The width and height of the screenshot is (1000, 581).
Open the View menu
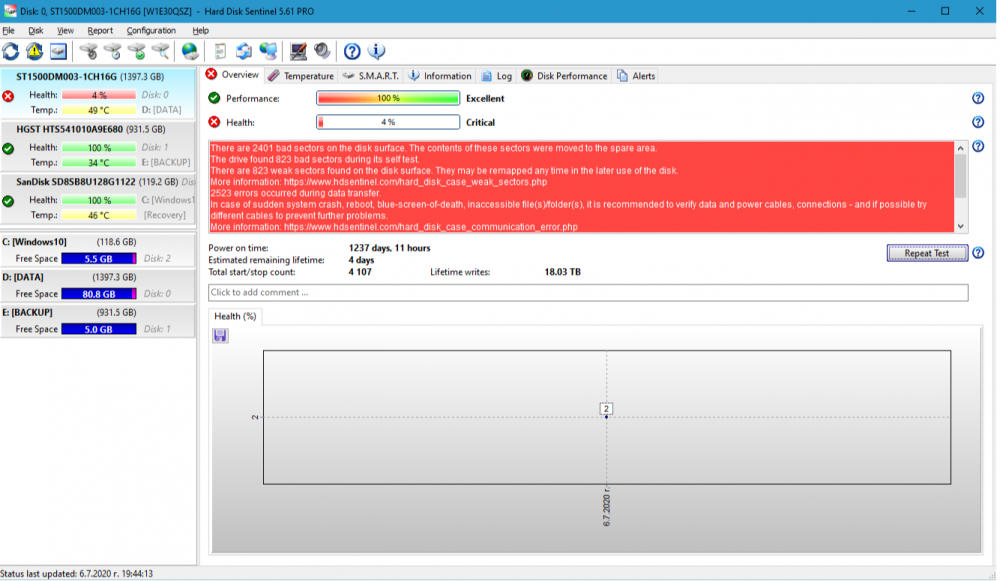pos(65,31)
